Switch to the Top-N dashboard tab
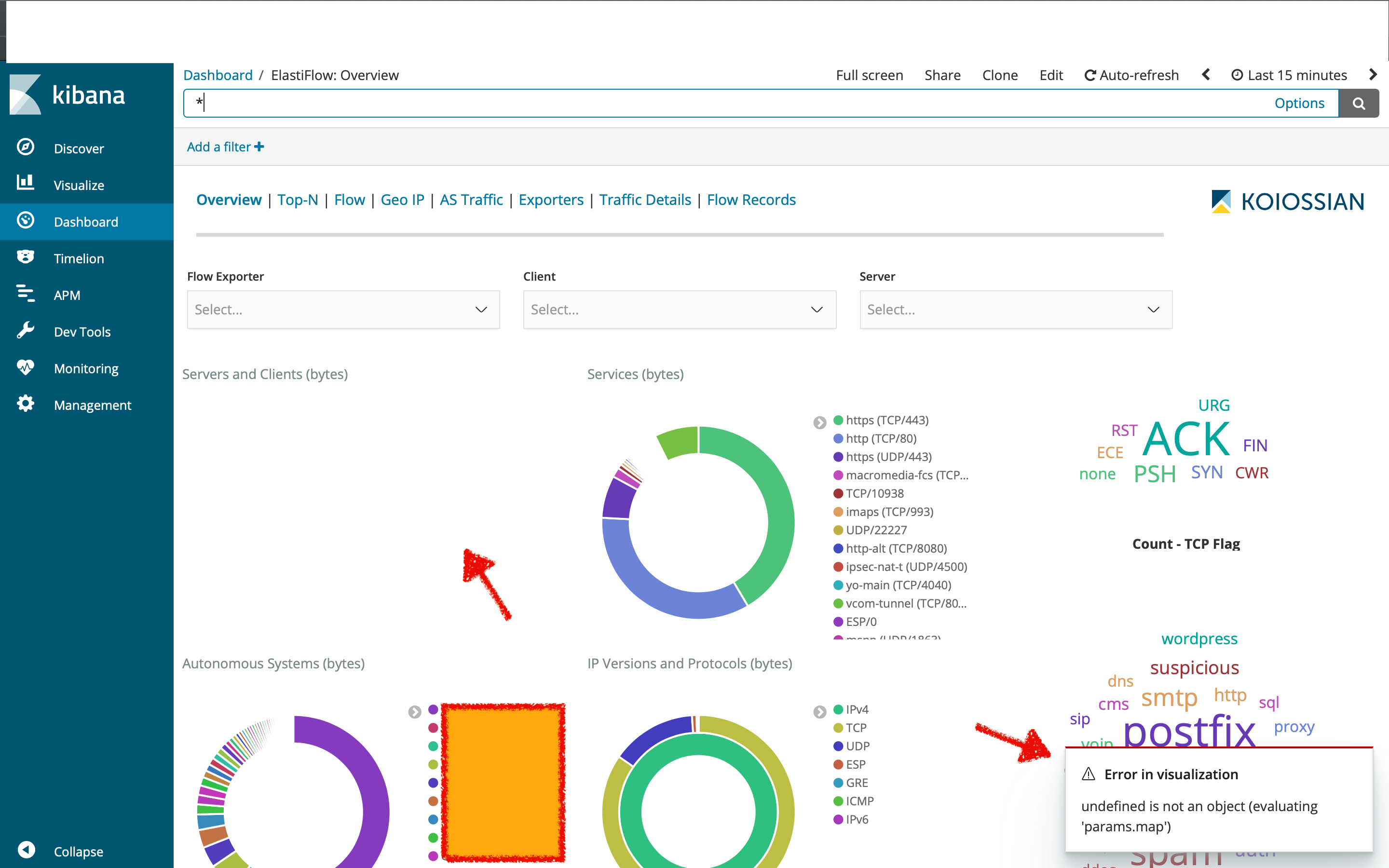 pos(297,199)
